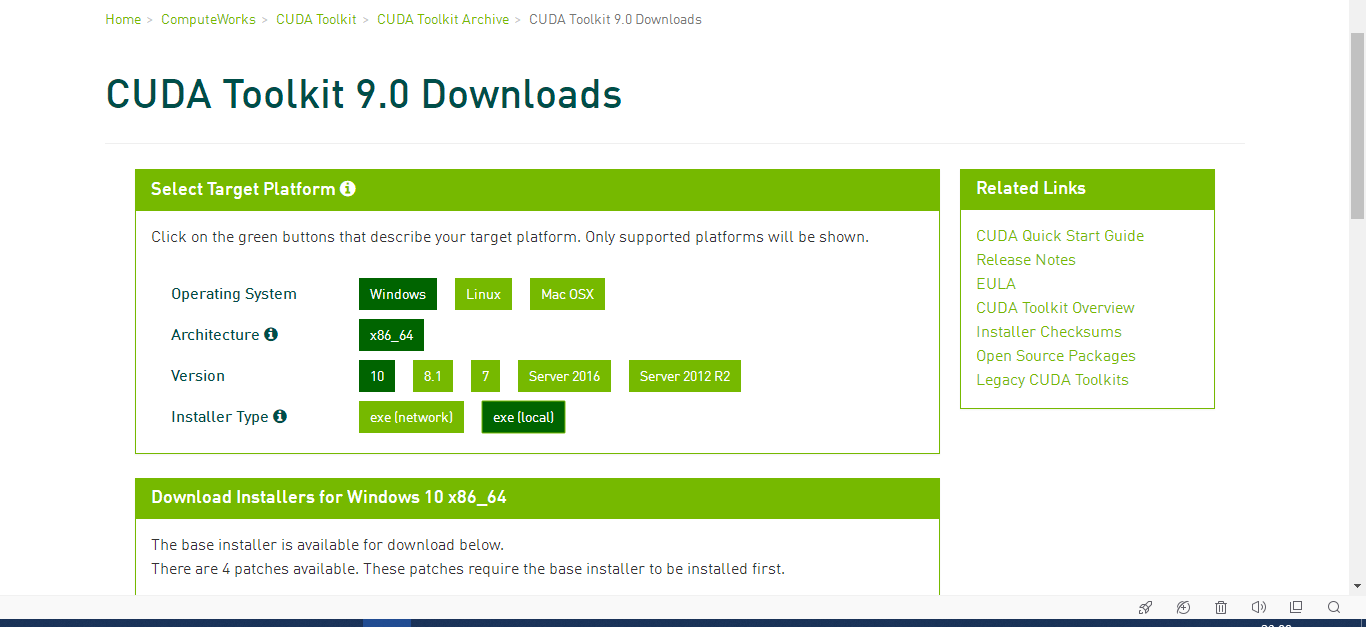Open Installer Checksums link

click(x=1049, y=332)
